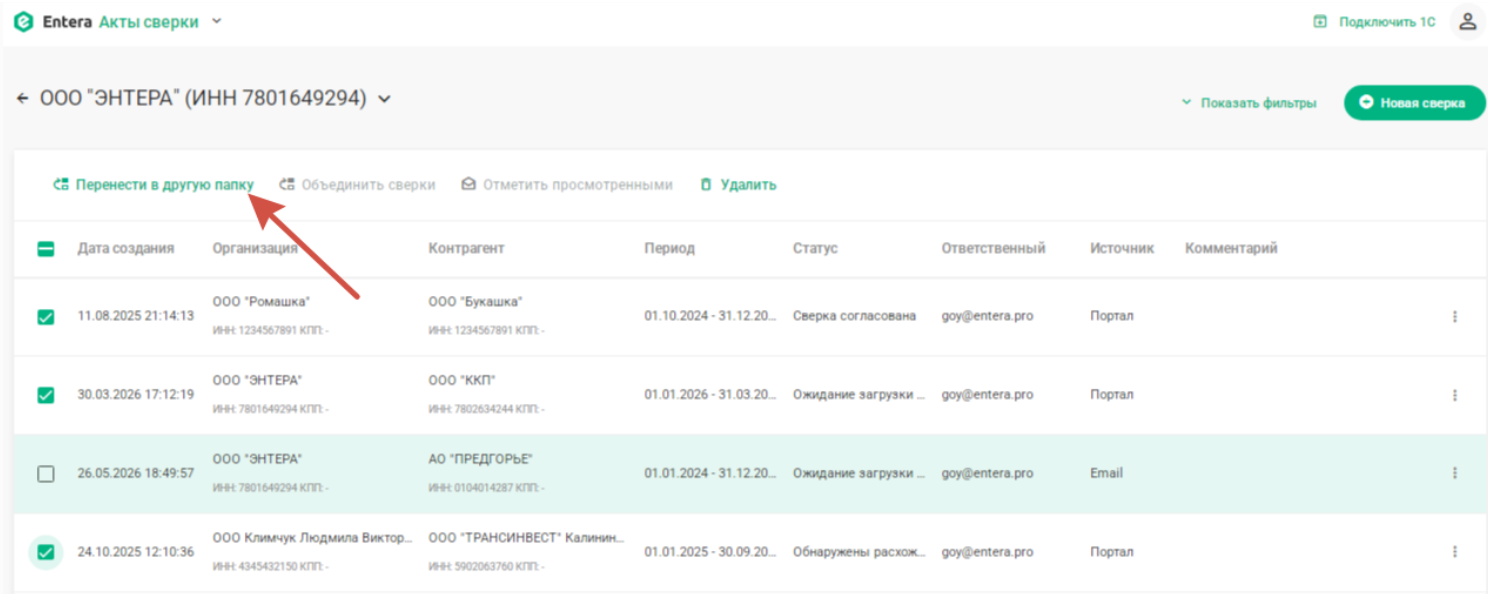The image size is (1488, 594).
Task: Go back using the left arrow
Action: coord(23,99)
